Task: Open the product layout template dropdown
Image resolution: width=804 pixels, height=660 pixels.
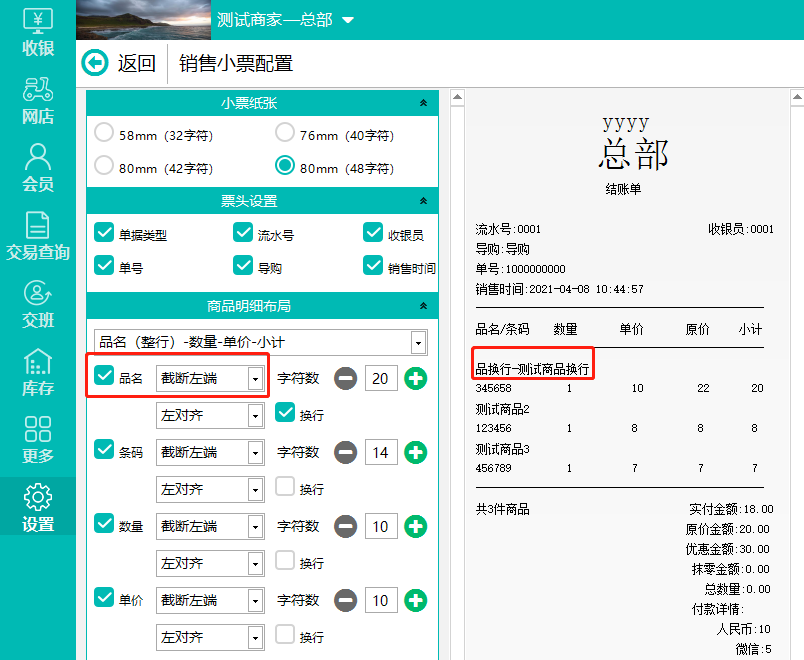Action: (x=418, y=343)
